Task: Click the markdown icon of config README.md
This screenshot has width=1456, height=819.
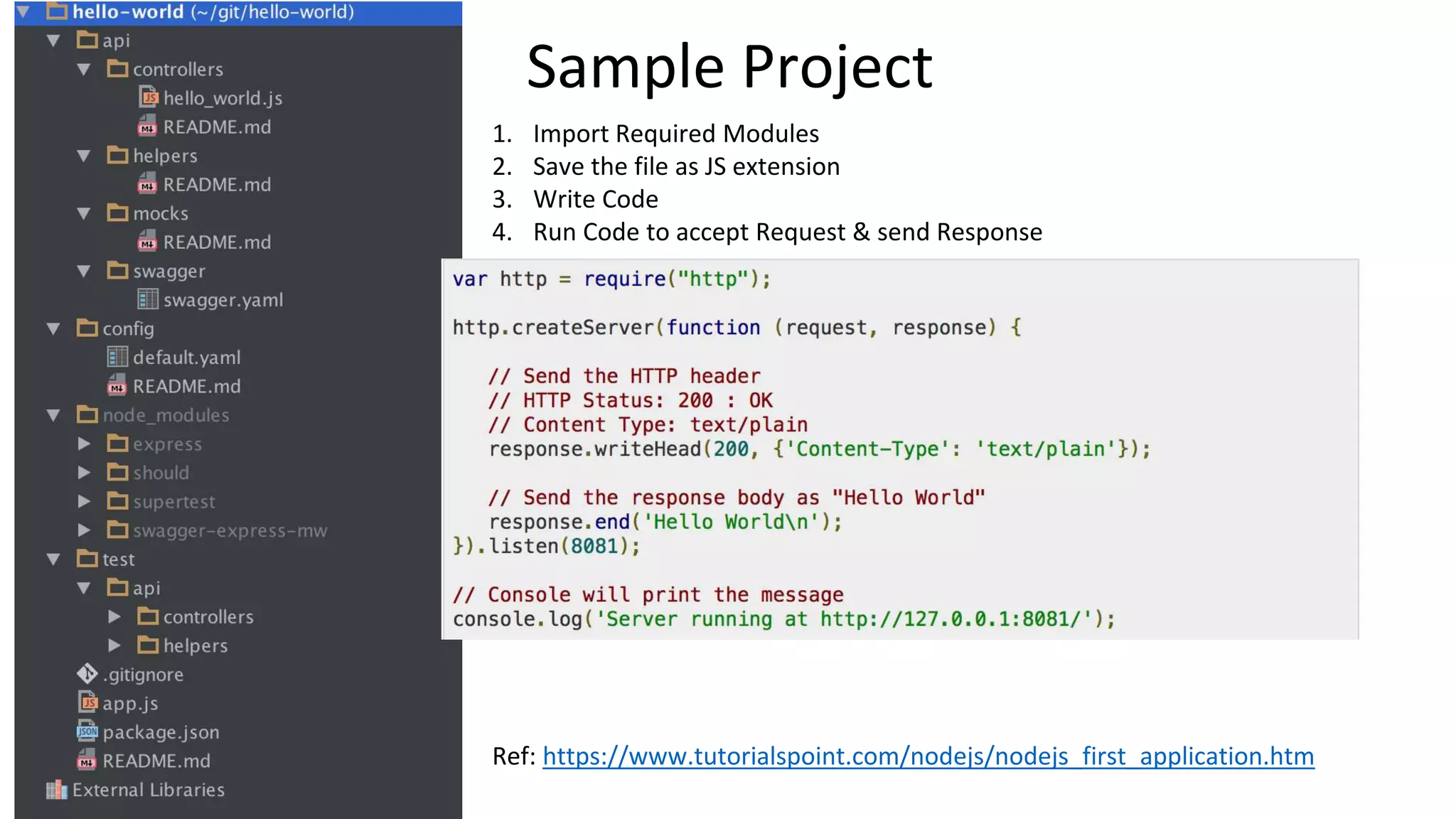Action: point(117,385)
